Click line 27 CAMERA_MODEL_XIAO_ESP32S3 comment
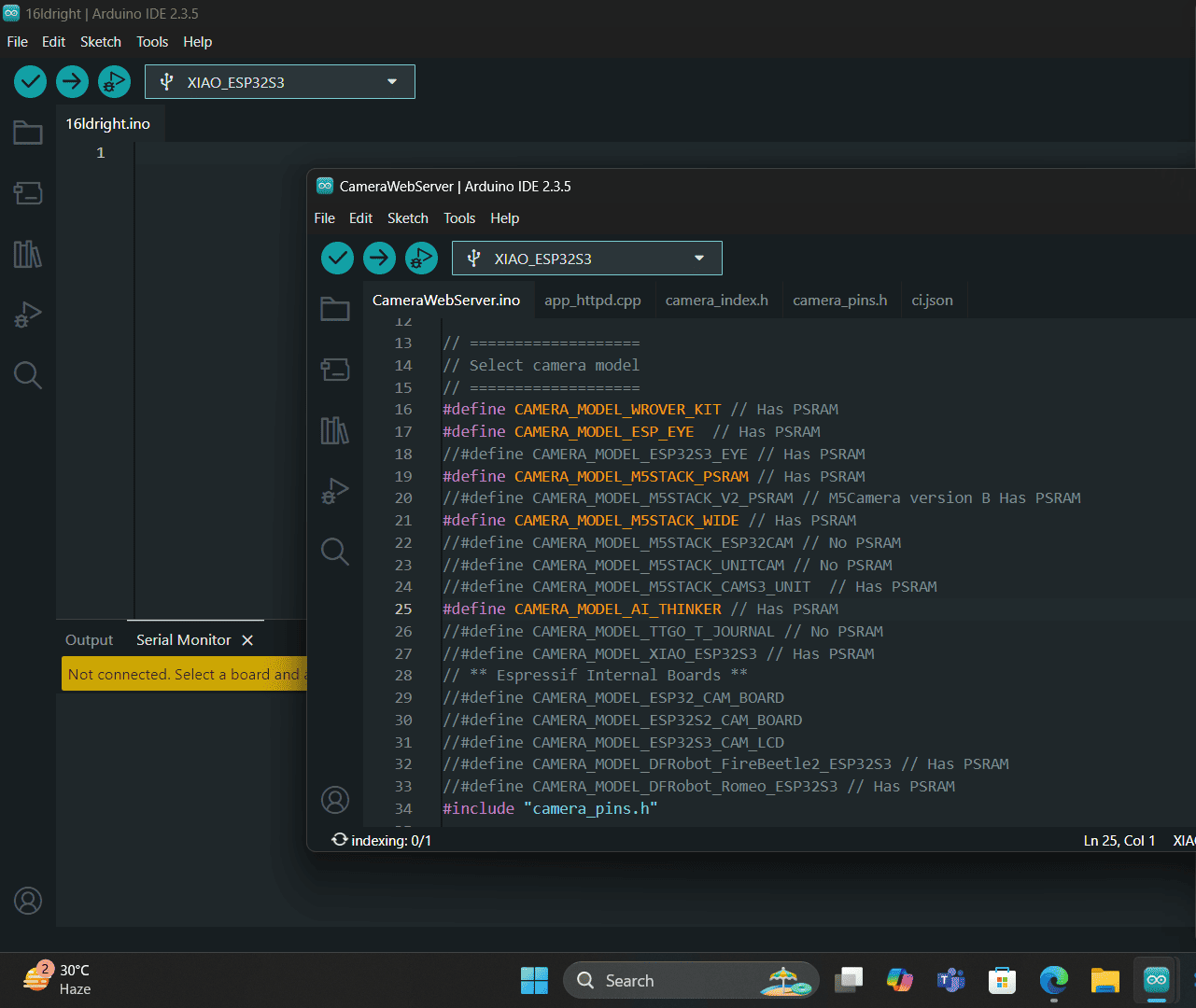Viewport: 1196px width, 1008px height. pos(658,653)
